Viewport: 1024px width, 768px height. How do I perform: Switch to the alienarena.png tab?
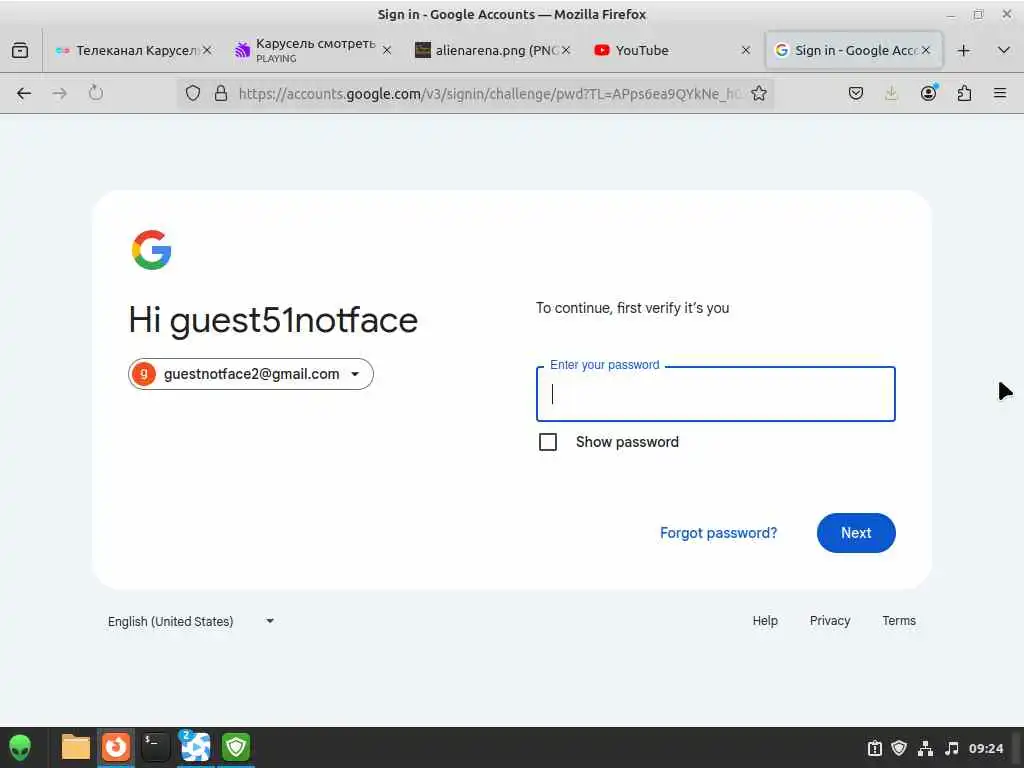pos(492,50)
